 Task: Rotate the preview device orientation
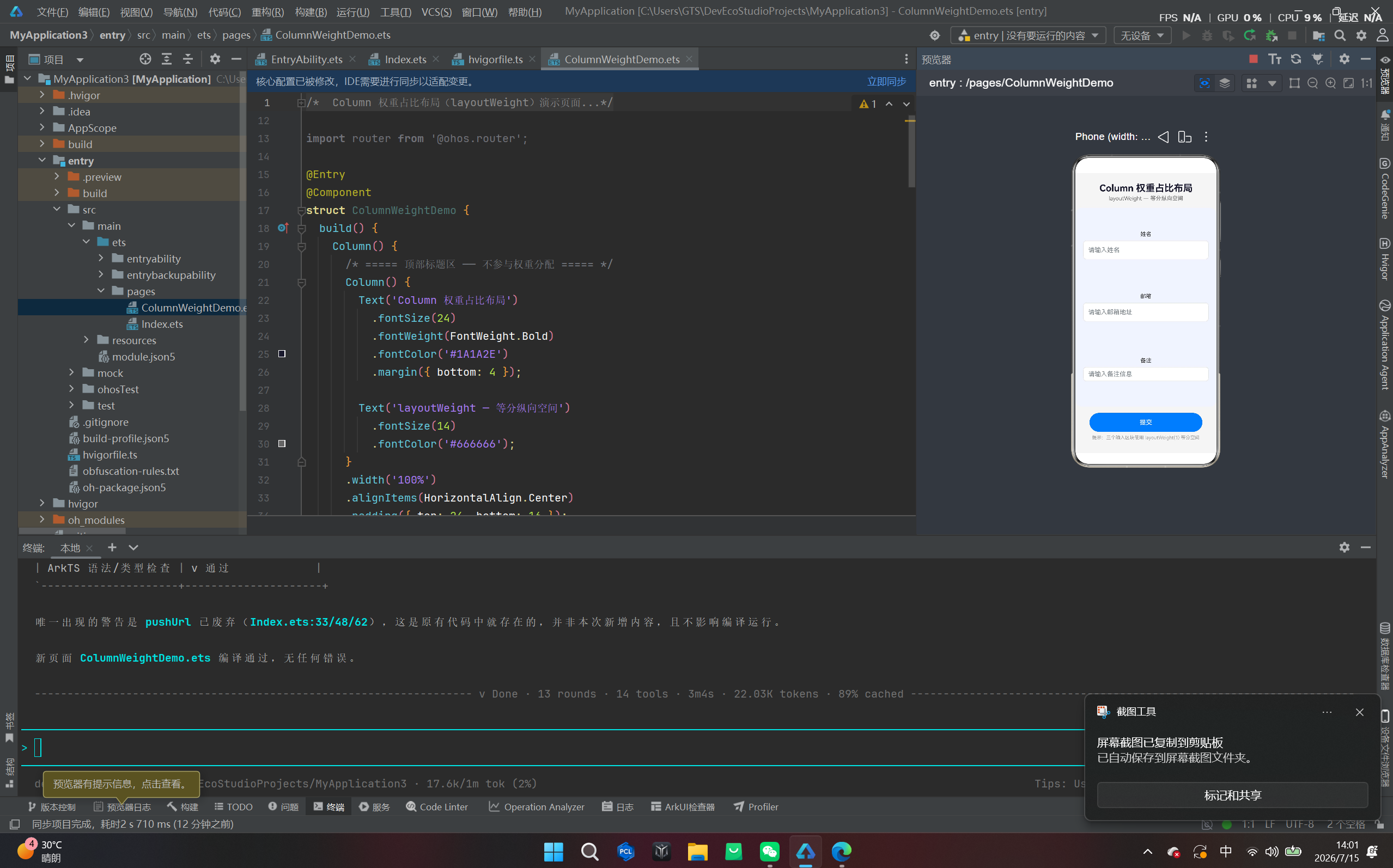(x=1184, y=137)
